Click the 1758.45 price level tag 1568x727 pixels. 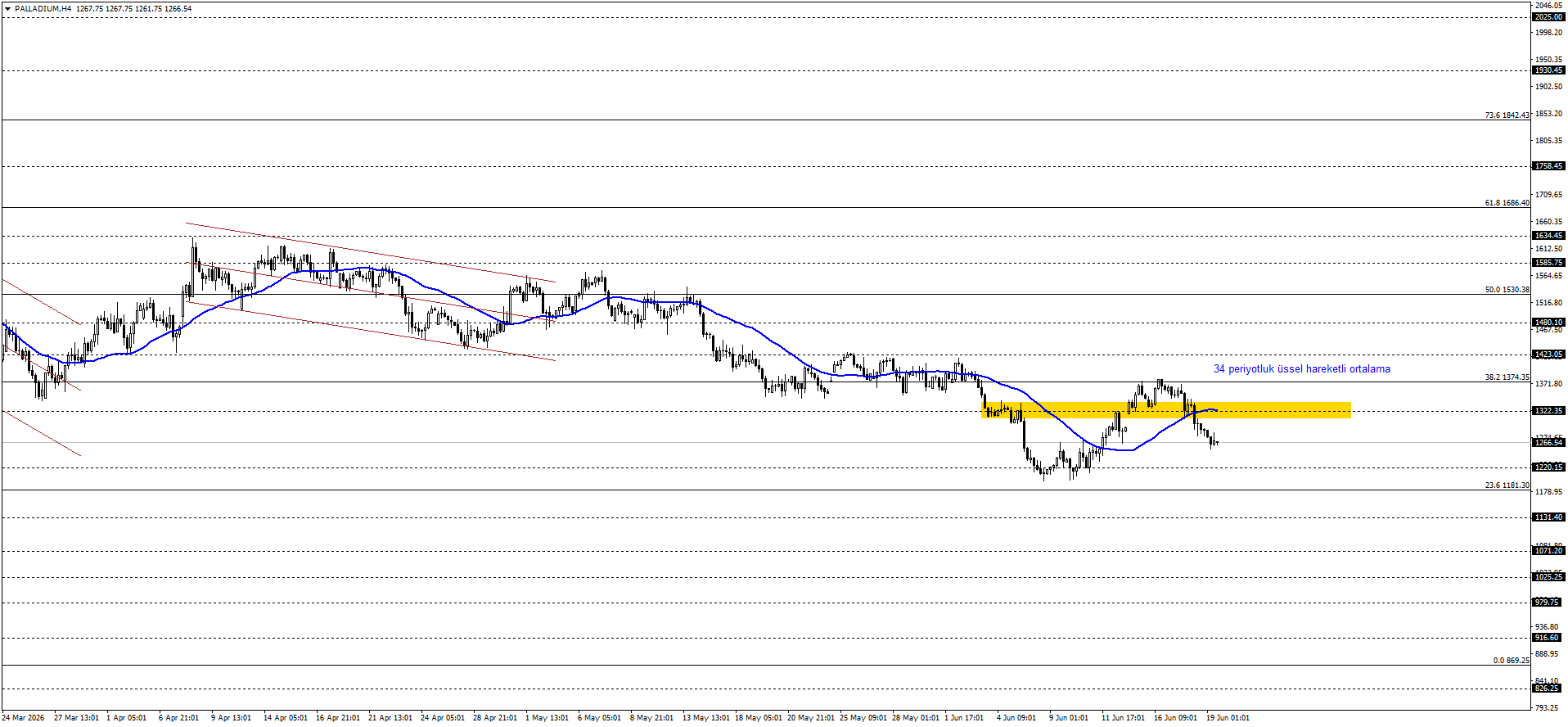tap(1548, 166)
